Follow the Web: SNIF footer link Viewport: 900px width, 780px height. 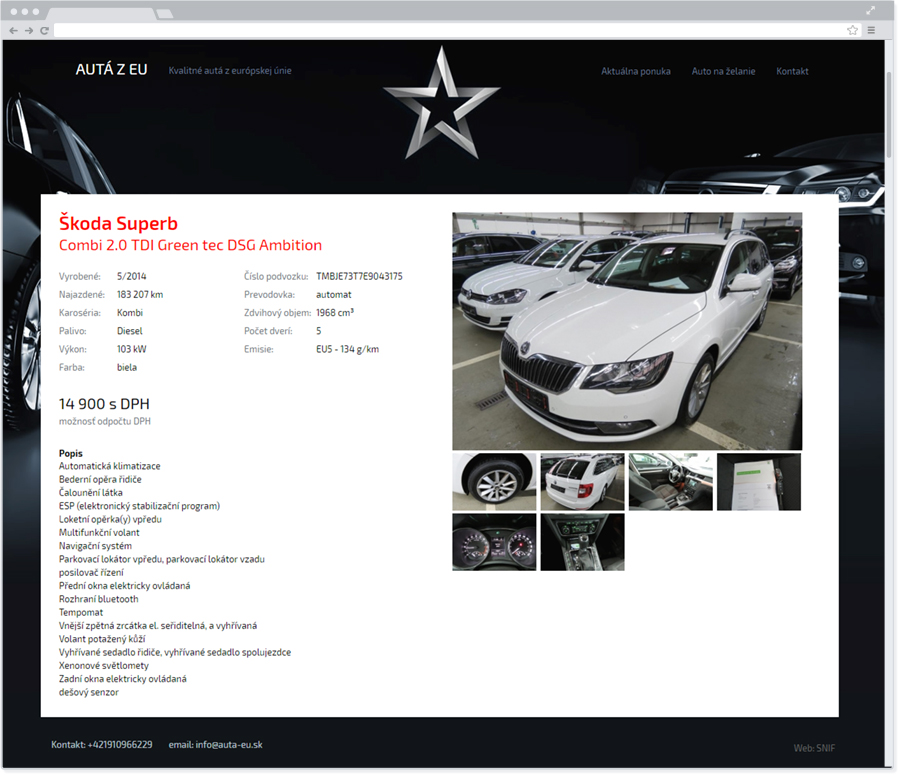click(x=814, y=748)
